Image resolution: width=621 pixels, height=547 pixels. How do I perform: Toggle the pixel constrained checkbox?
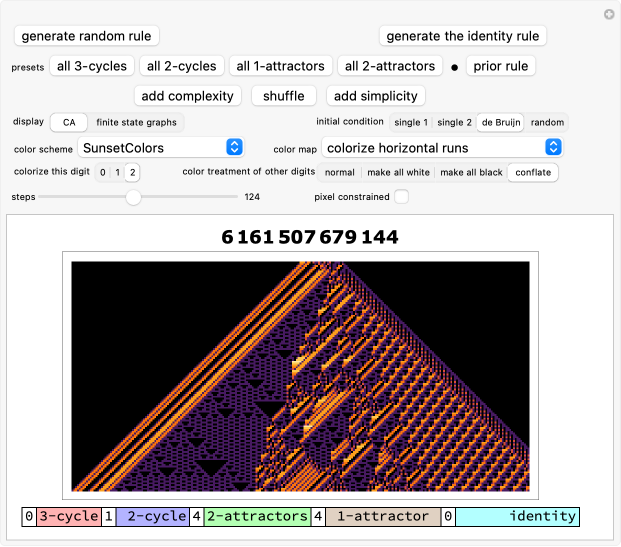click(x=401, y=196)
